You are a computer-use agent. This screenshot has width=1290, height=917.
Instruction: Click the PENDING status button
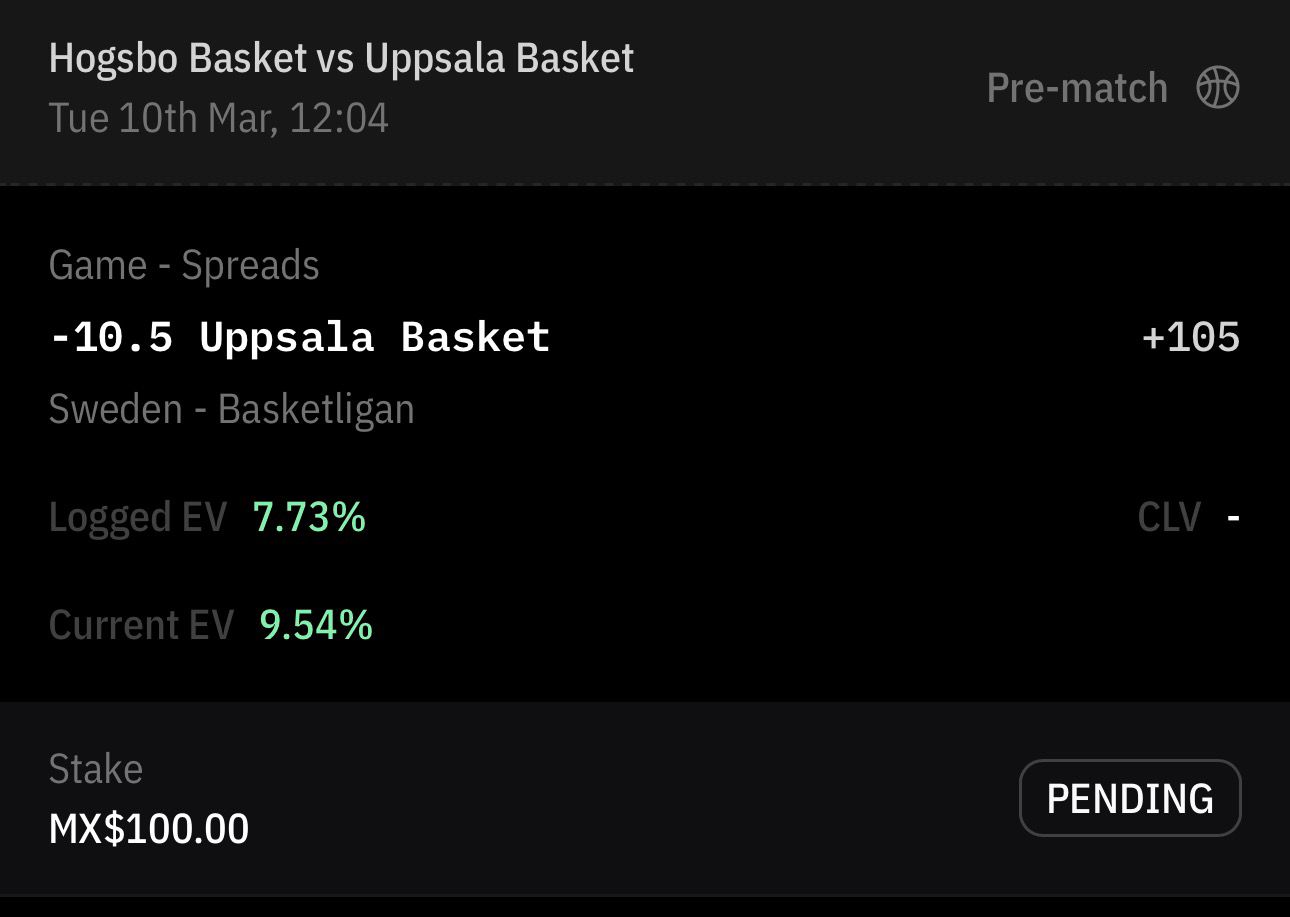click(x=1129, y=797)
